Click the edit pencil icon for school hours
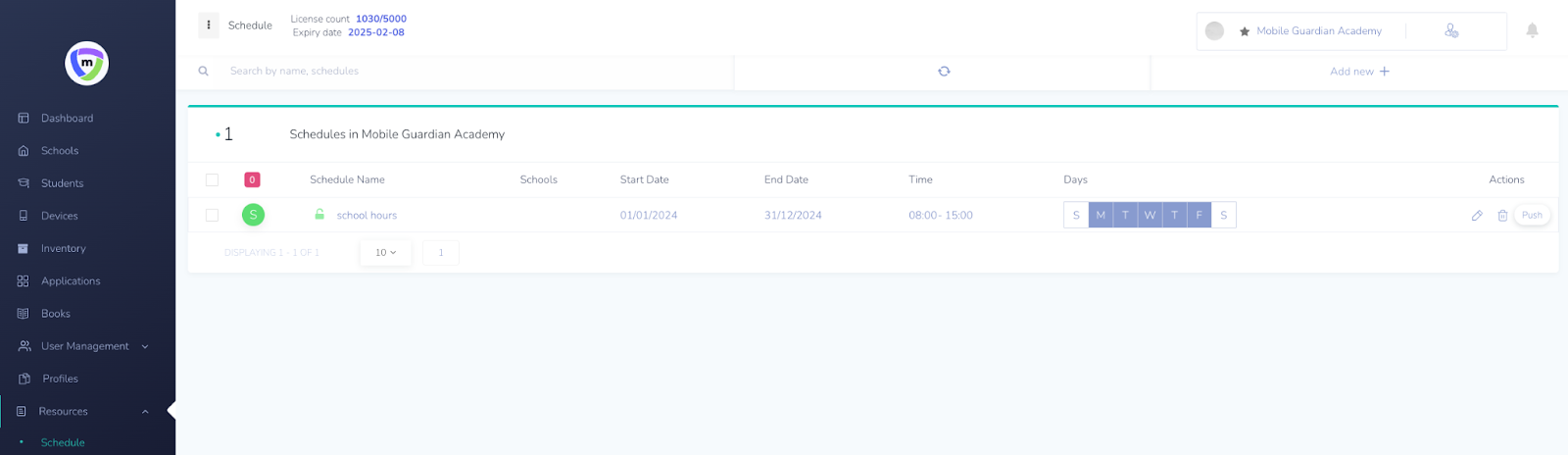Viewport: 1568px width, 455px height. tap(1477, 216)
